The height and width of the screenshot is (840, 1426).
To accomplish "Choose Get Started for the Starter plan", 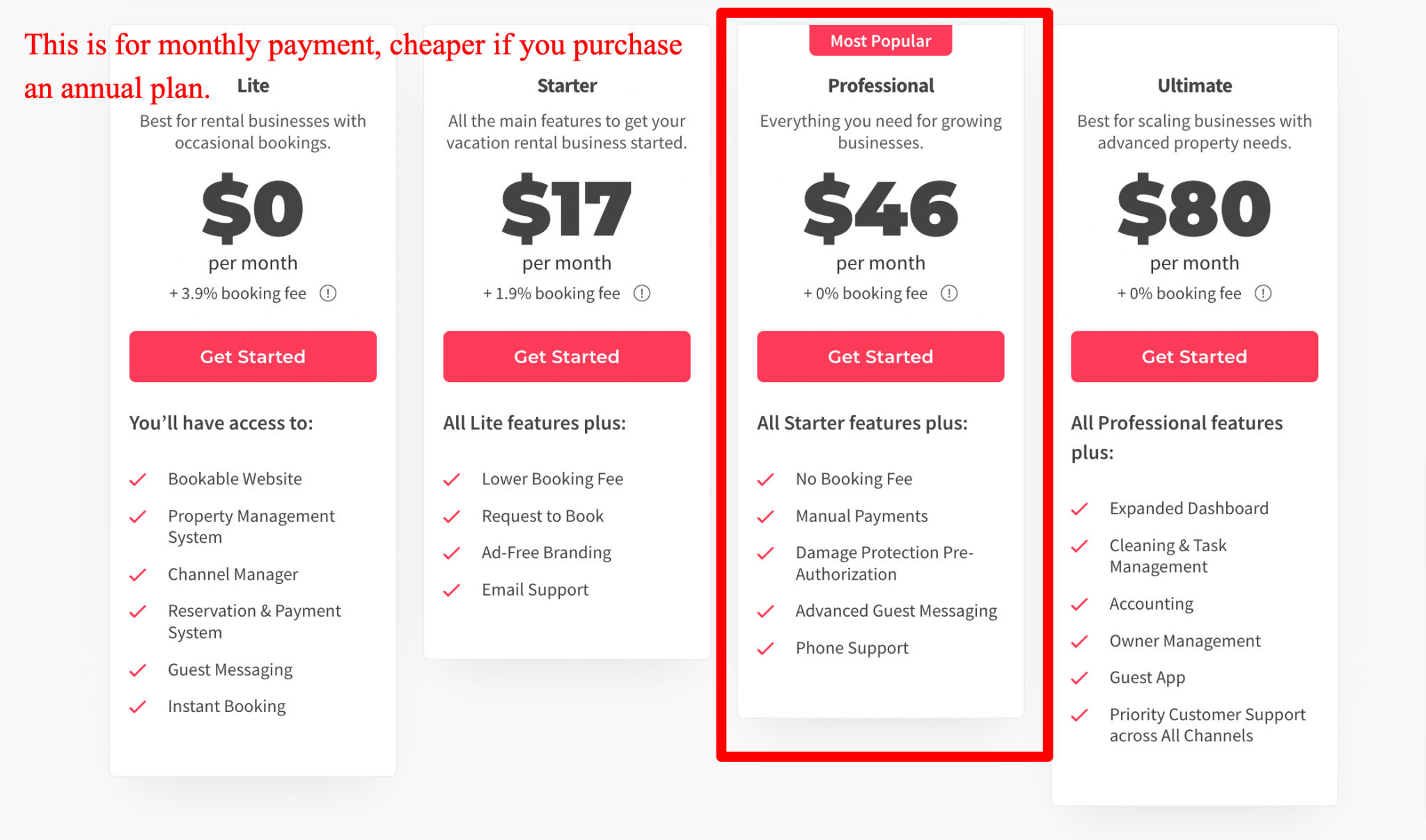I will coord(566,356).
